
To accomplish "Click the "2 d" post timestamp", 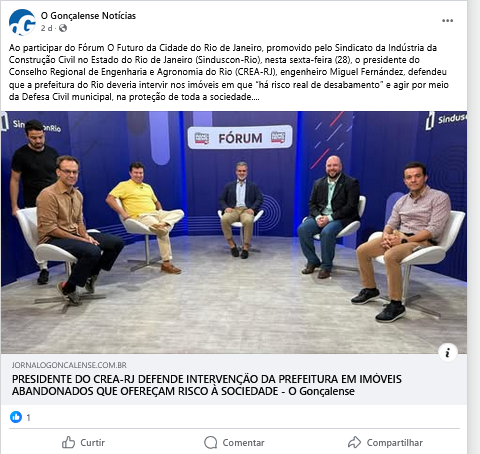I will pyautogui.click(x=46, y=28).
